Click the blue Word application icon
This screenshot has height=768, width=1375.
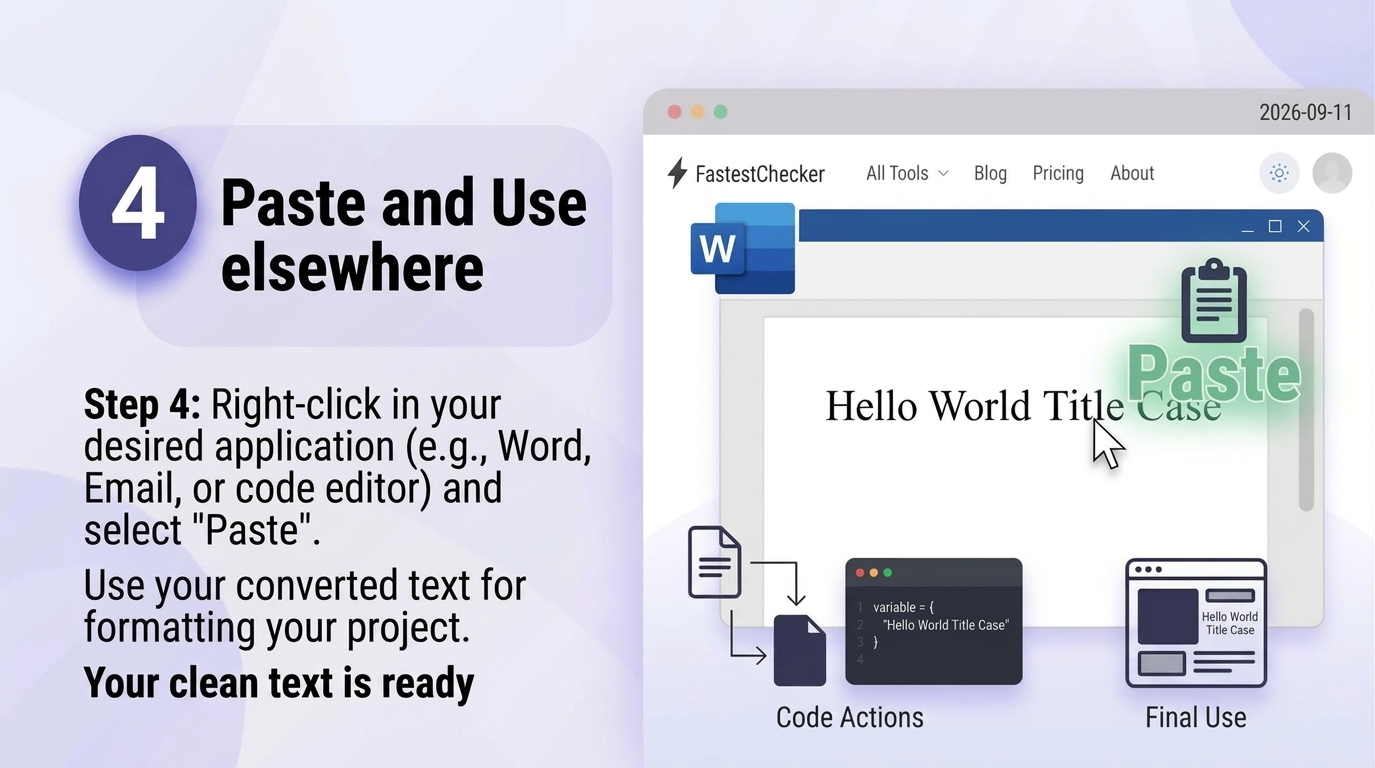[743, 248]
